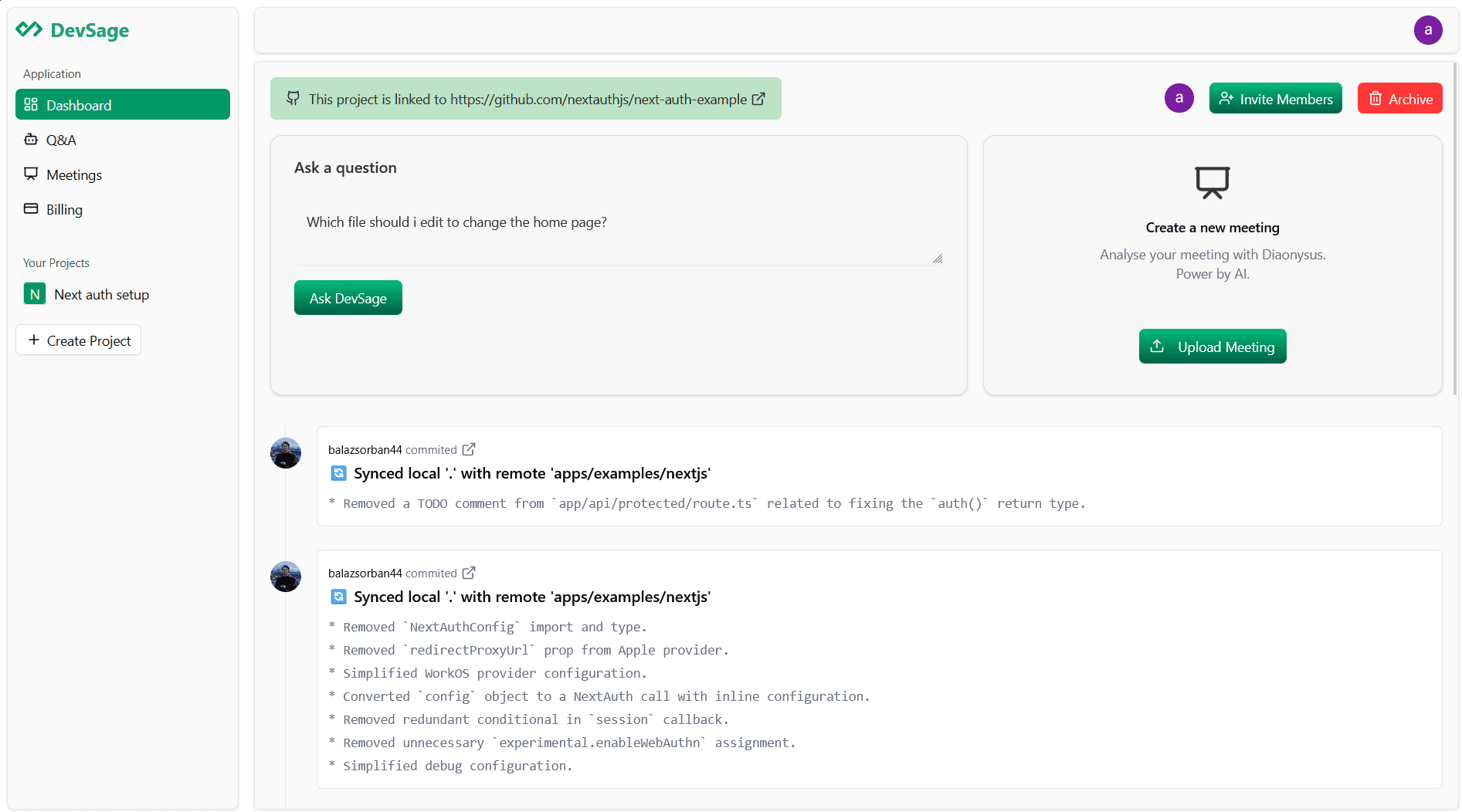Click the Billing credit card icon
The image size is (1462, 812).
coord(31,209)
